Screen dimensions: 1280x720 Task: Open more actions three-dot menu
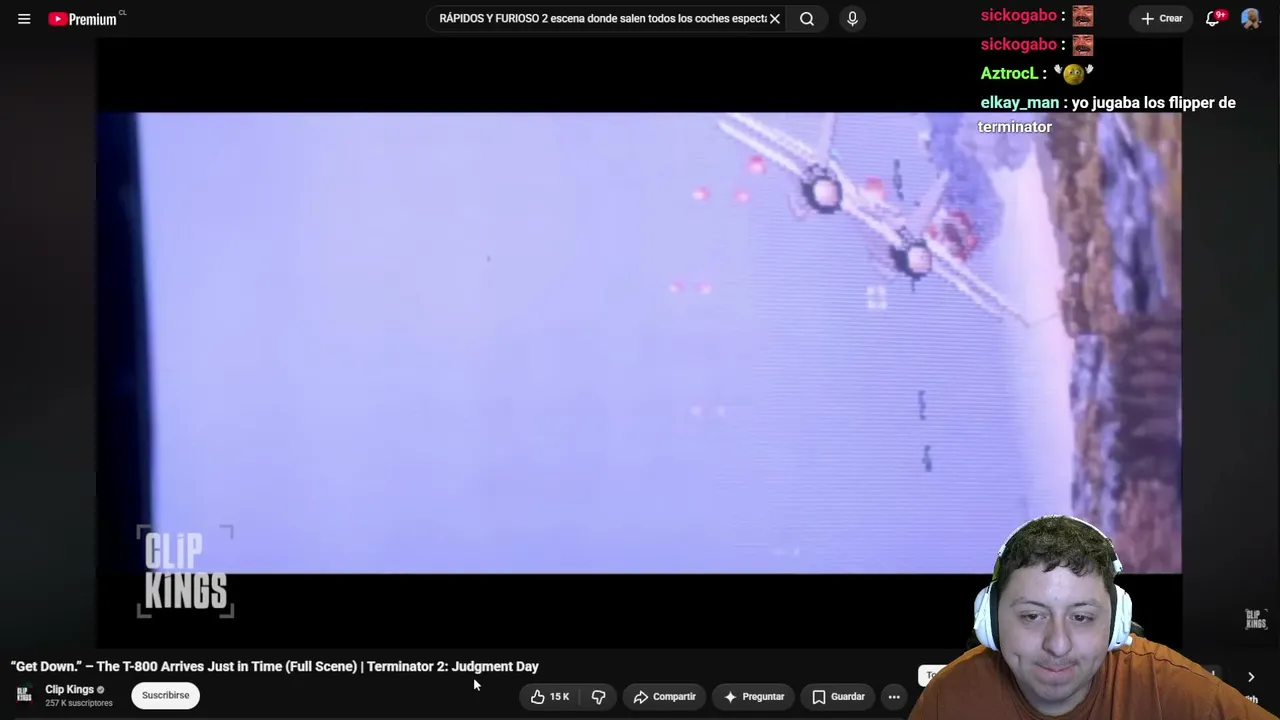point(894,697)
